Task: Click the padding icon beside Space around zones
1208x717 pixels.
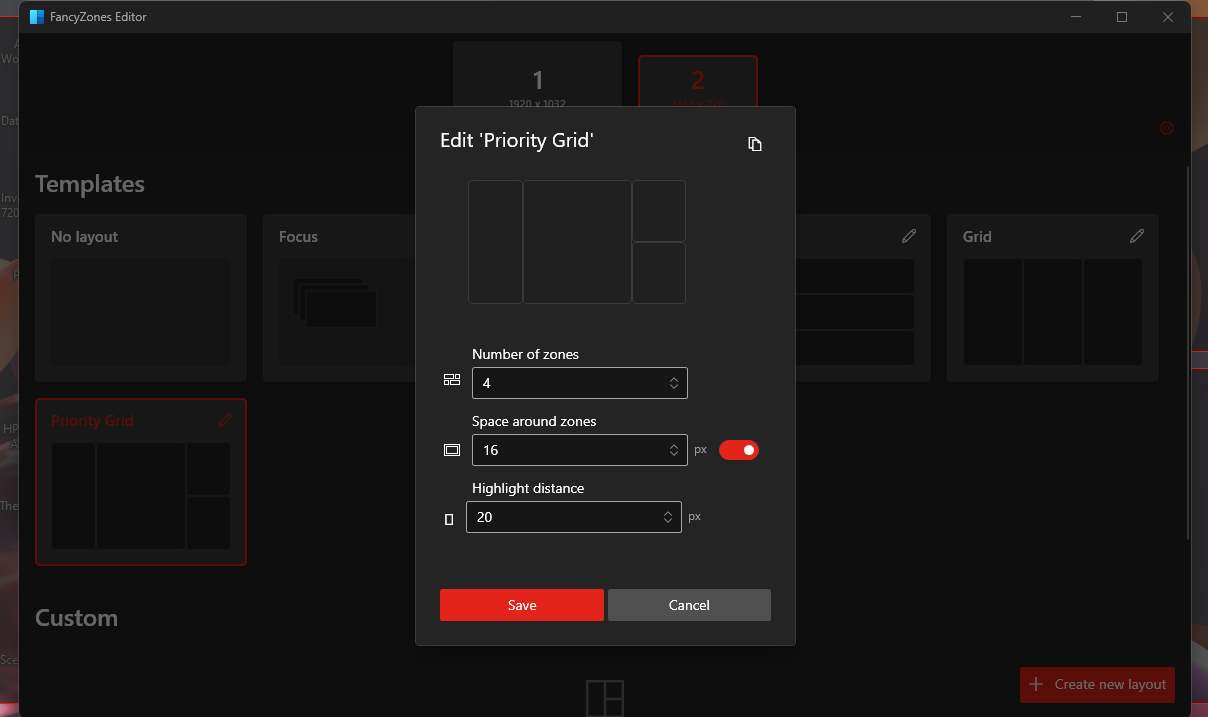Action: 451,450
